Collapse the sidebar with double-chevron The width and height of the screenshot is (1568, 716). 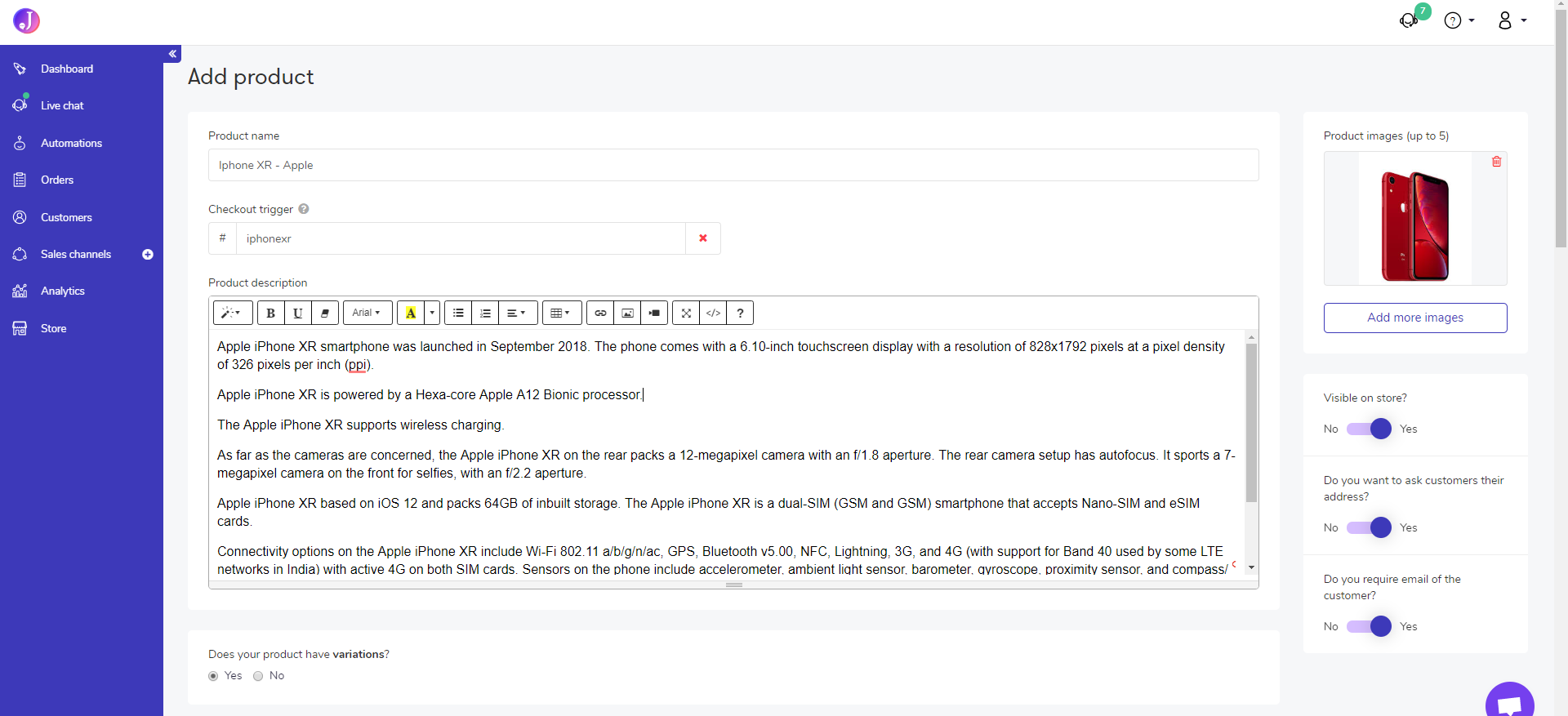pyautogui.click(x=172, y=54)
